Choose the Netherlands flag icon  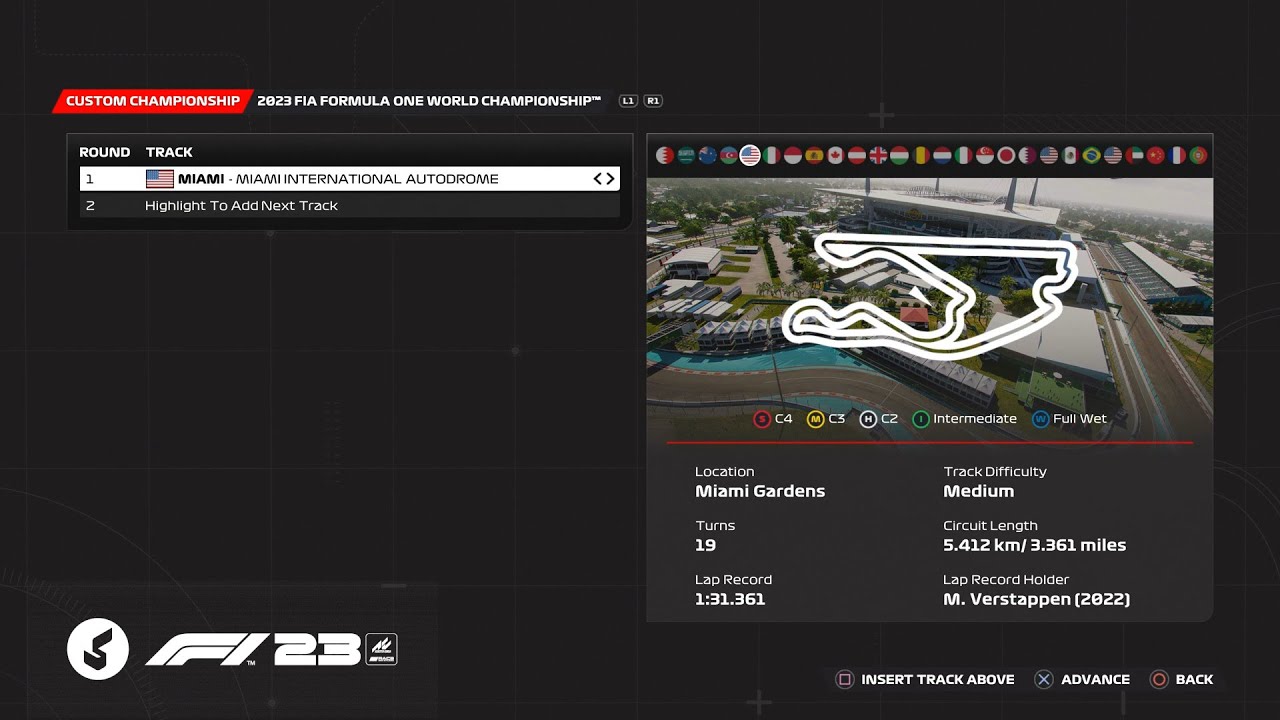942,155
